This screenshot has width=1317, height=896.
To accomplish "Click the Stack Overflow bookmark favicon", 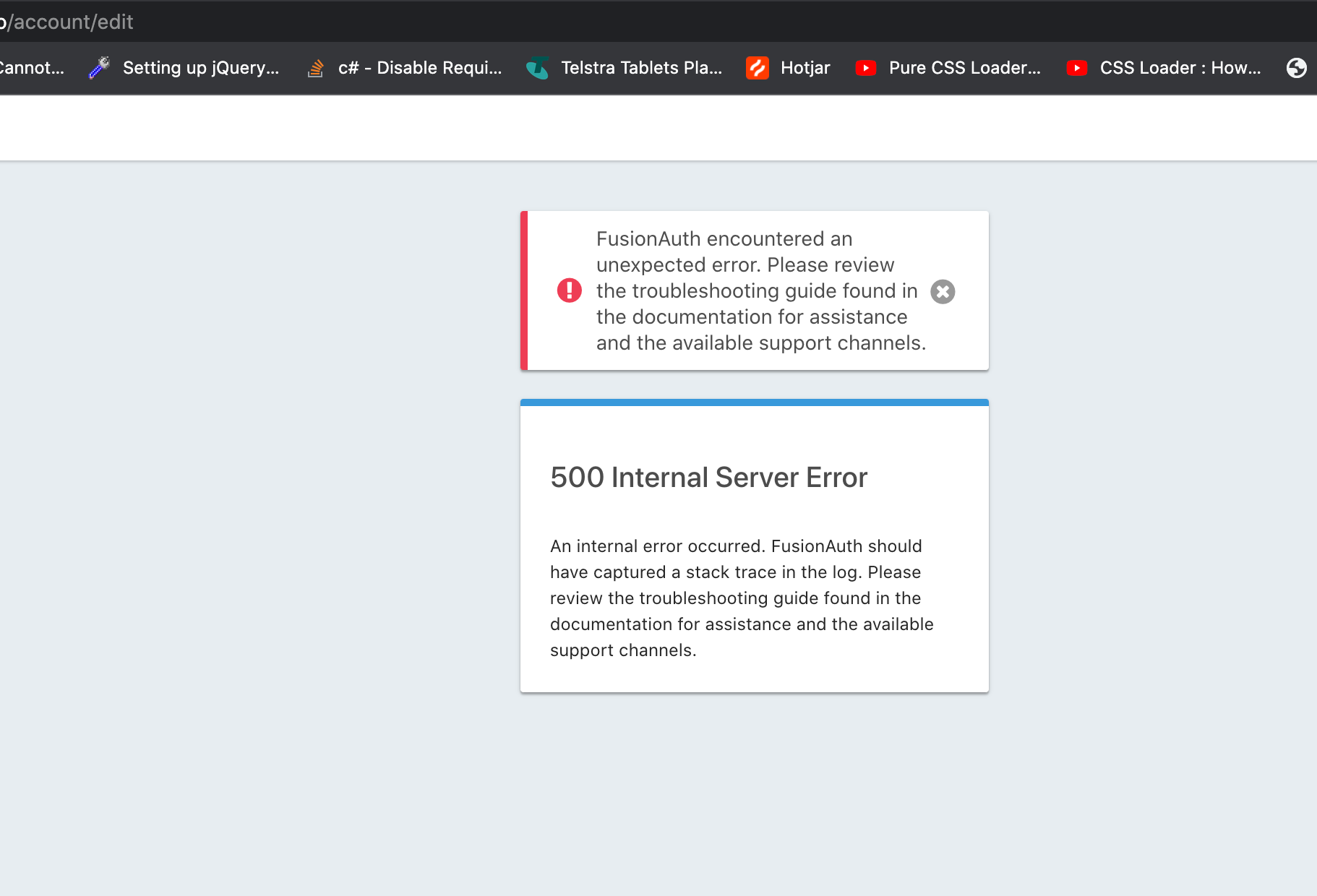I will (x=315, y=68).
